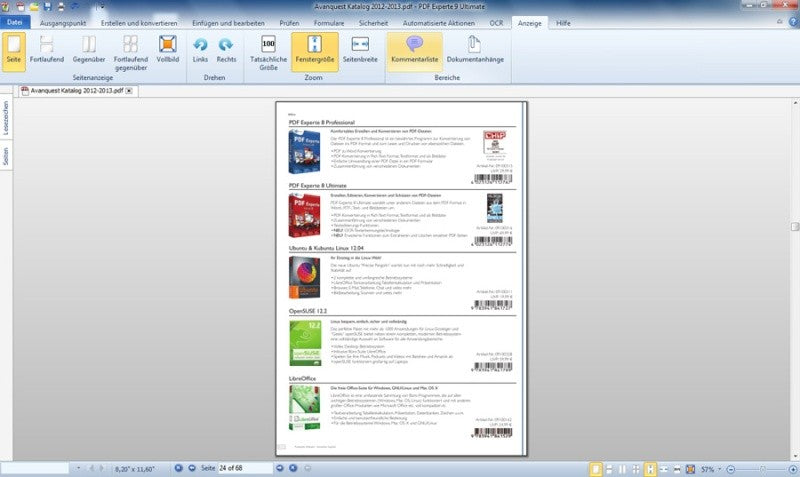Open the 57% zoom level dropdown

(x=720, y=469)
